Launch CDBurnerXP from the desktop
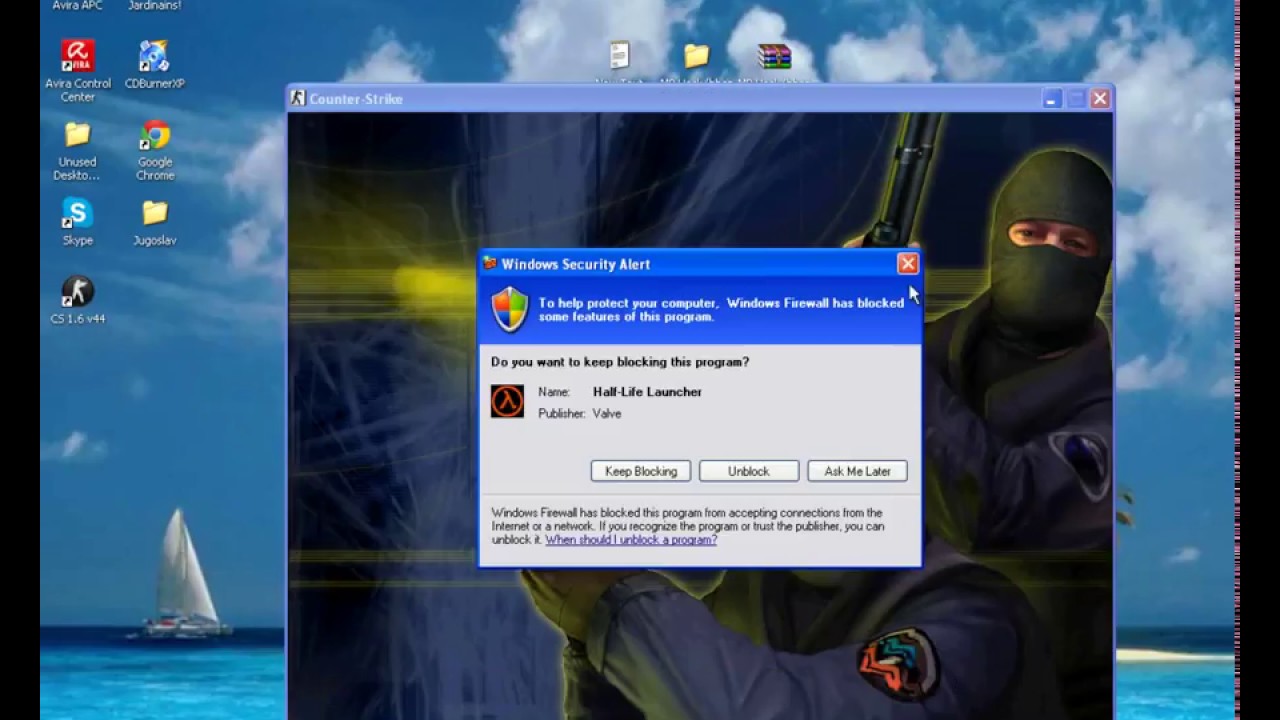This screenshot has height=720, width=1280. pos(154,55)
